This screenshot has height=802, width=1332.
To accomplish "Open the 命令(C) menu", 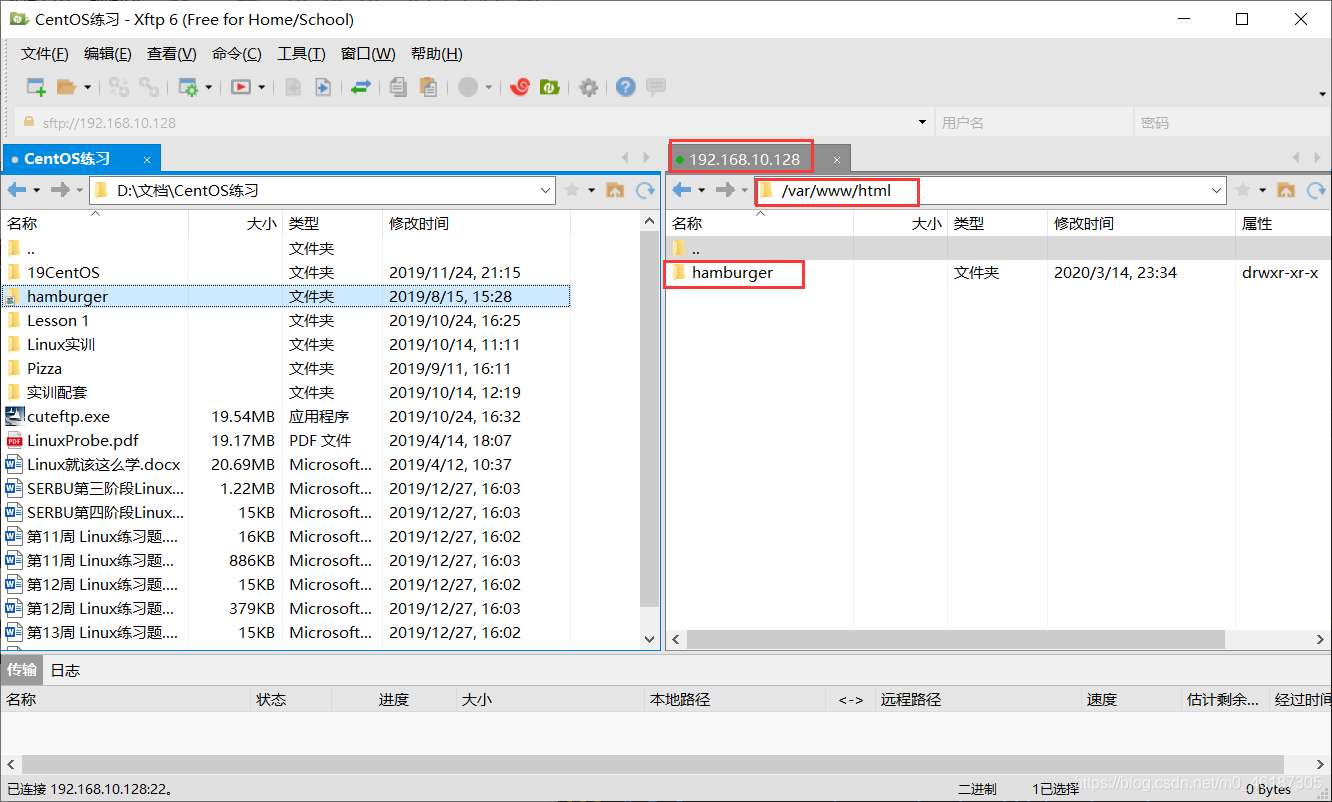I will [x=237, y=54].
